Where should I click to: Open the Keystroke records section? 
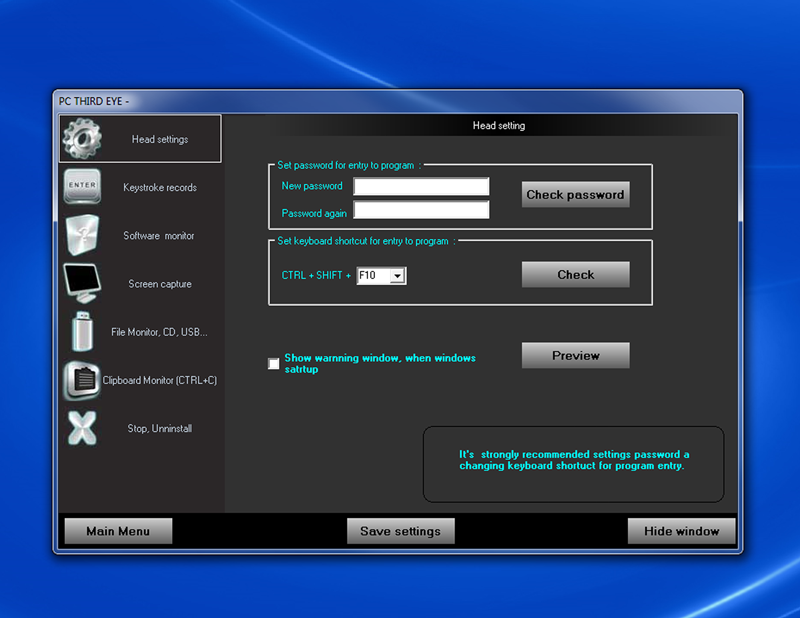click(140, 187)
